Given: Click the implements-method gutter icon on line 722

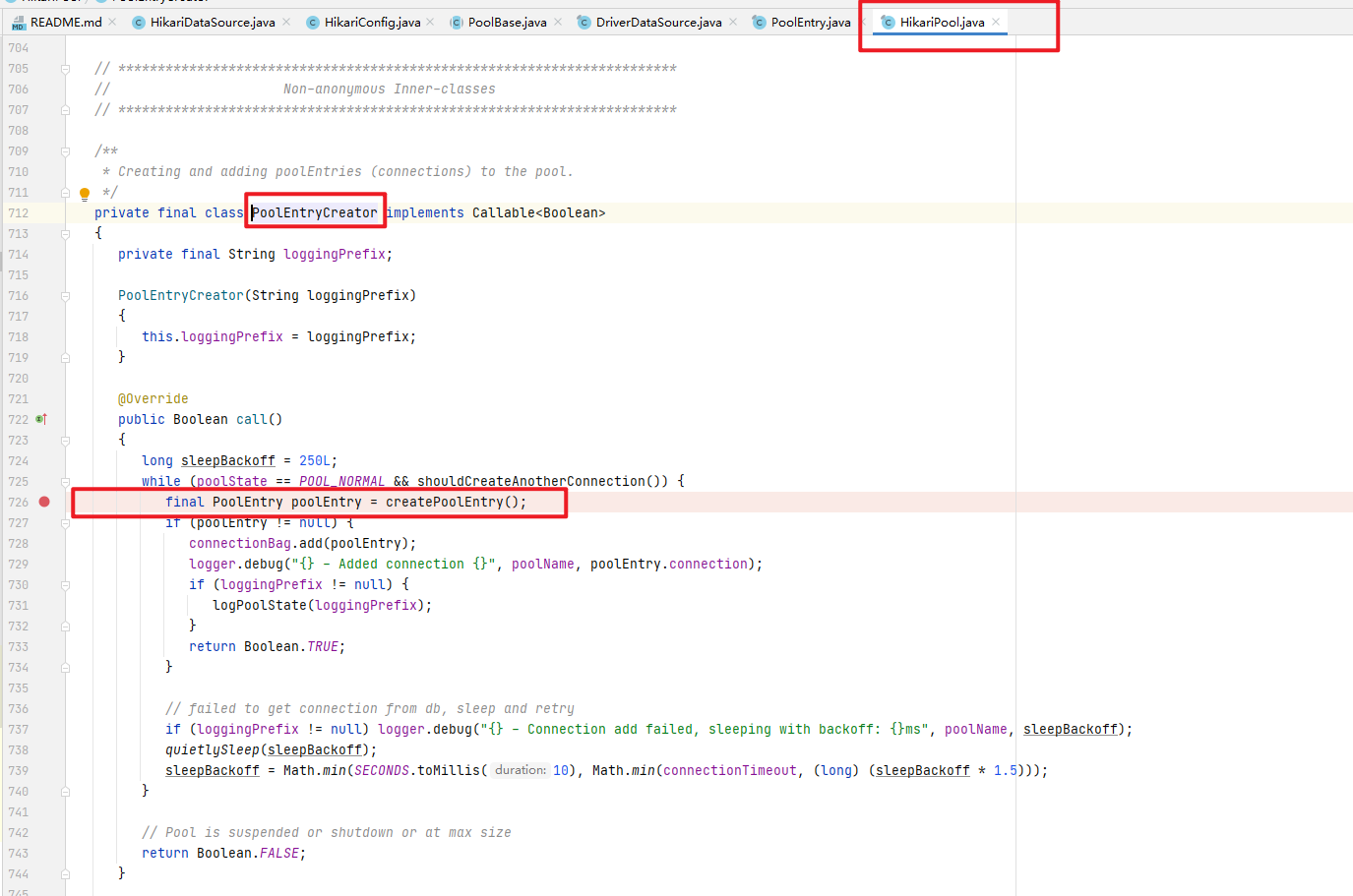Looking at the screenshot, I should point(41,419).
